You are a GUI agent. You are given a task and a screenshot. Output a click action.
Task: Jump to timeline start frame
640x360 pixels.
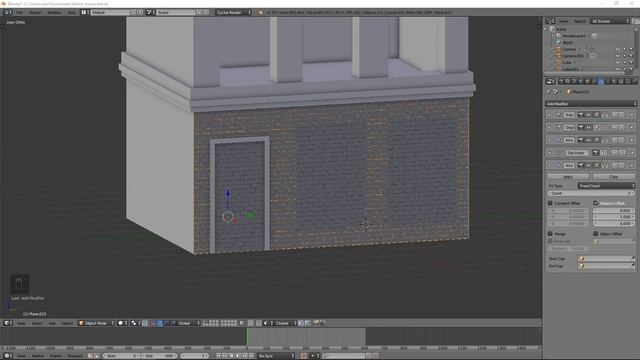pyautogui.click(x=218, y=356)
